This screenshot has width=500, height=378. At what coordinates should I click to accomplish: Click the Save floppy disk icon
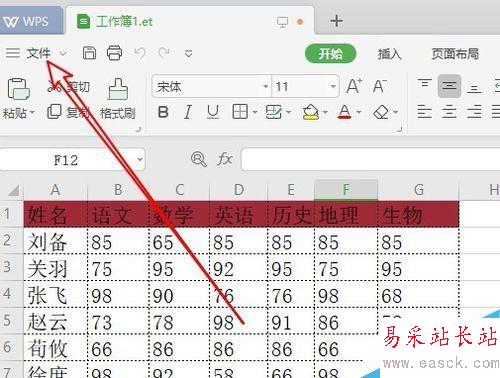pyautogui.click(x=89, y=53)
